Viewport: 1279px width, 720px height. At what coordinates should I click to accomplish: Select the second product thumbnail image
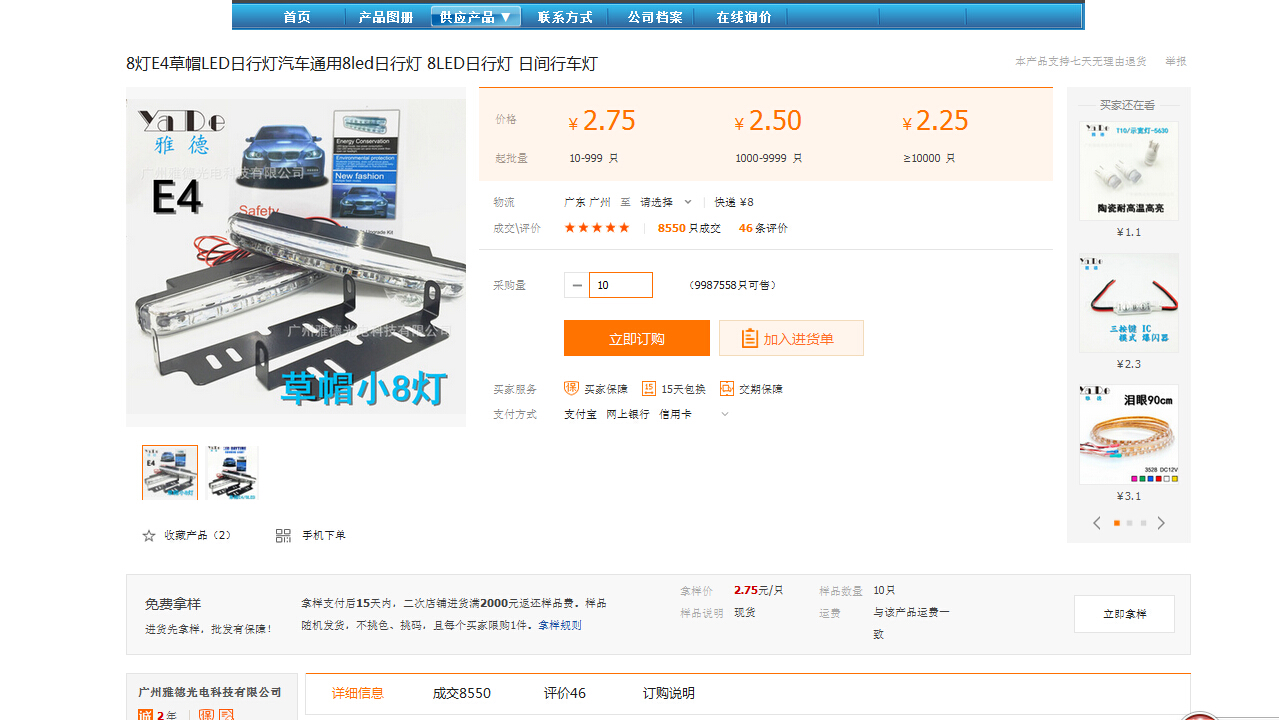tap(232, 472)
